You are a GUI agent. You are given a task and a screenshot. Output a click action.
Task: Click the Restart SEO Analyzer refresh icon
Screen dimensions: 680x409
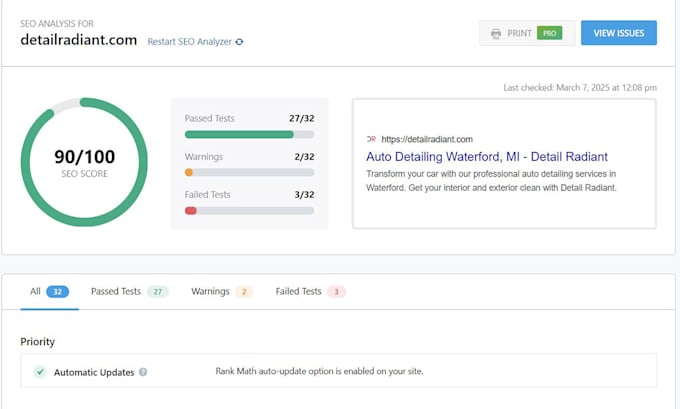click(239, 42)
